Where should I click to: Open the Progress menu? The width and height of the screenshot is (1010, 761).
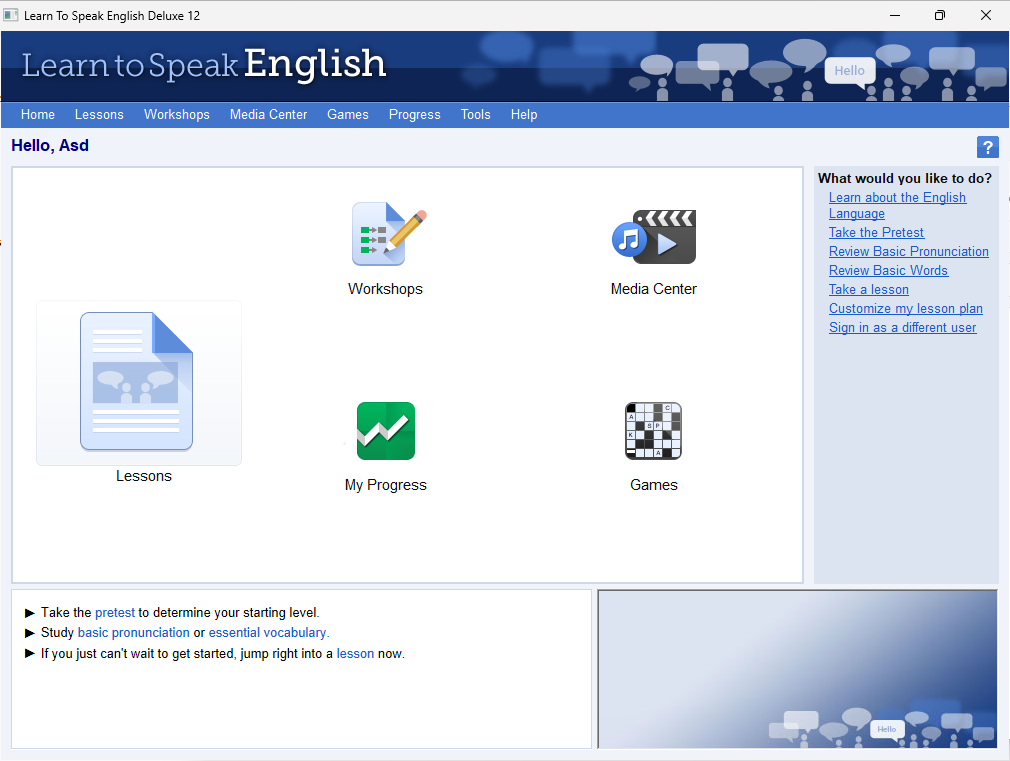[414, 115]
